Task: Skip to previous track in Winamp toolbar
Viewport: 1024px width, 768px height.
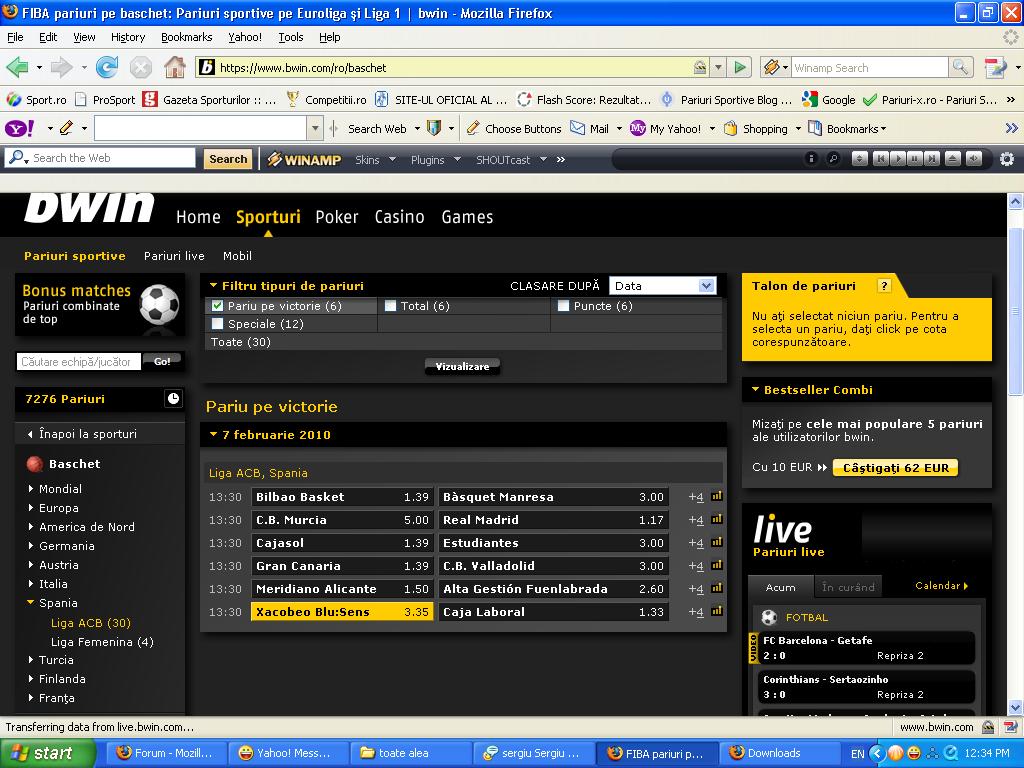Action: click(880, 159)
